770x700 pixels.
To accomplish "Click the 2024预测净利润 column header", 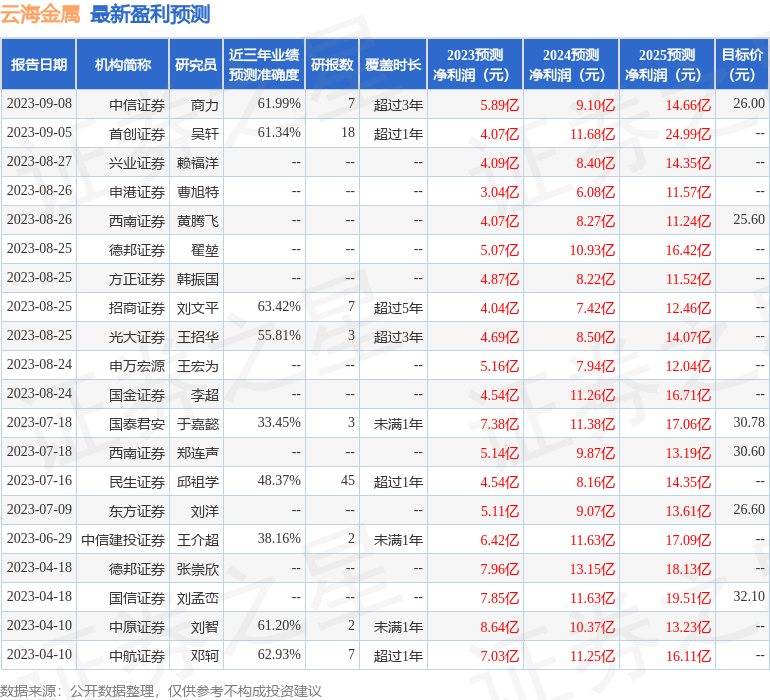I will [x=571, y=64].
